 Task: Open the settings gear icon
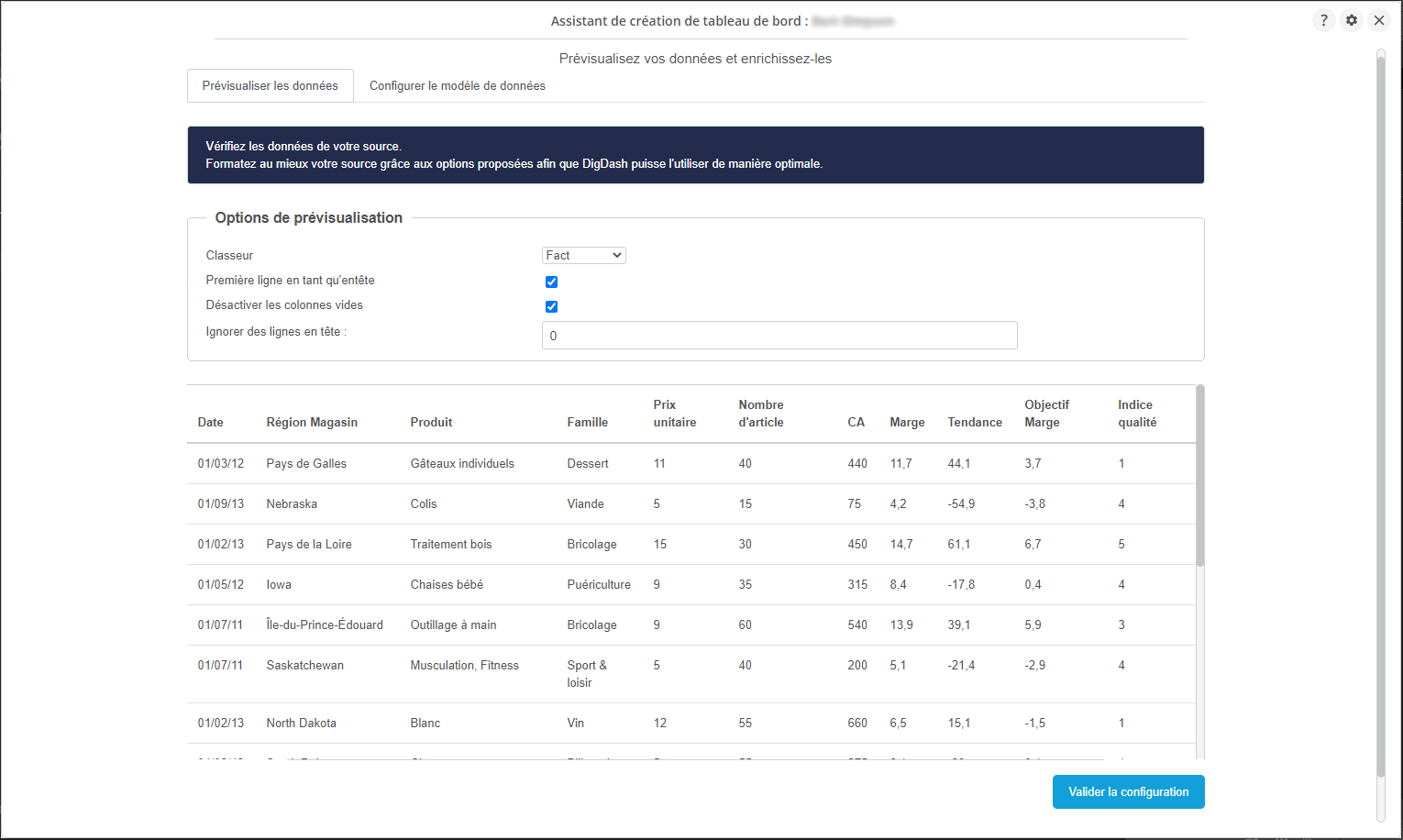(x=1352, y=20)
